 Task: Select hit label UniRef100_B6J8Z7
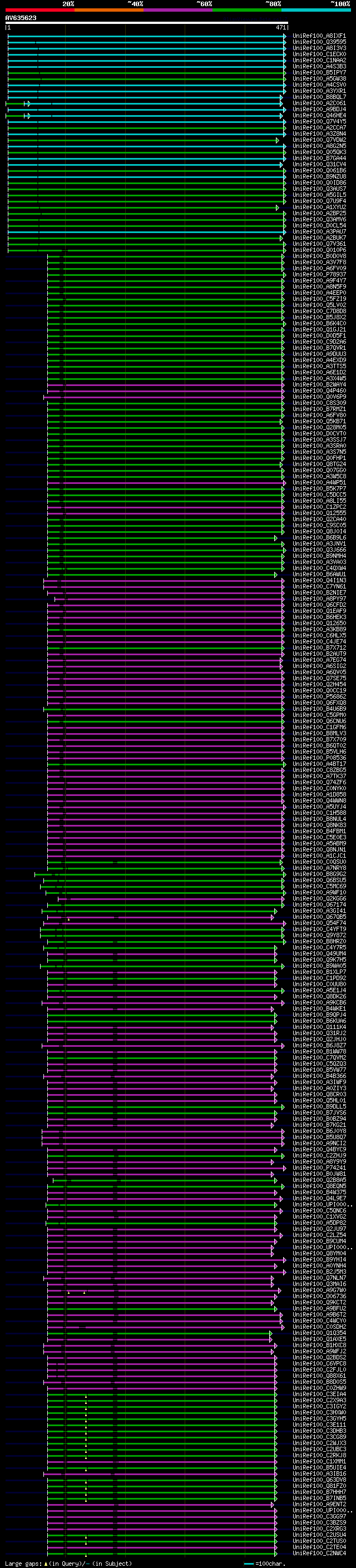(x=319, y=1046)
